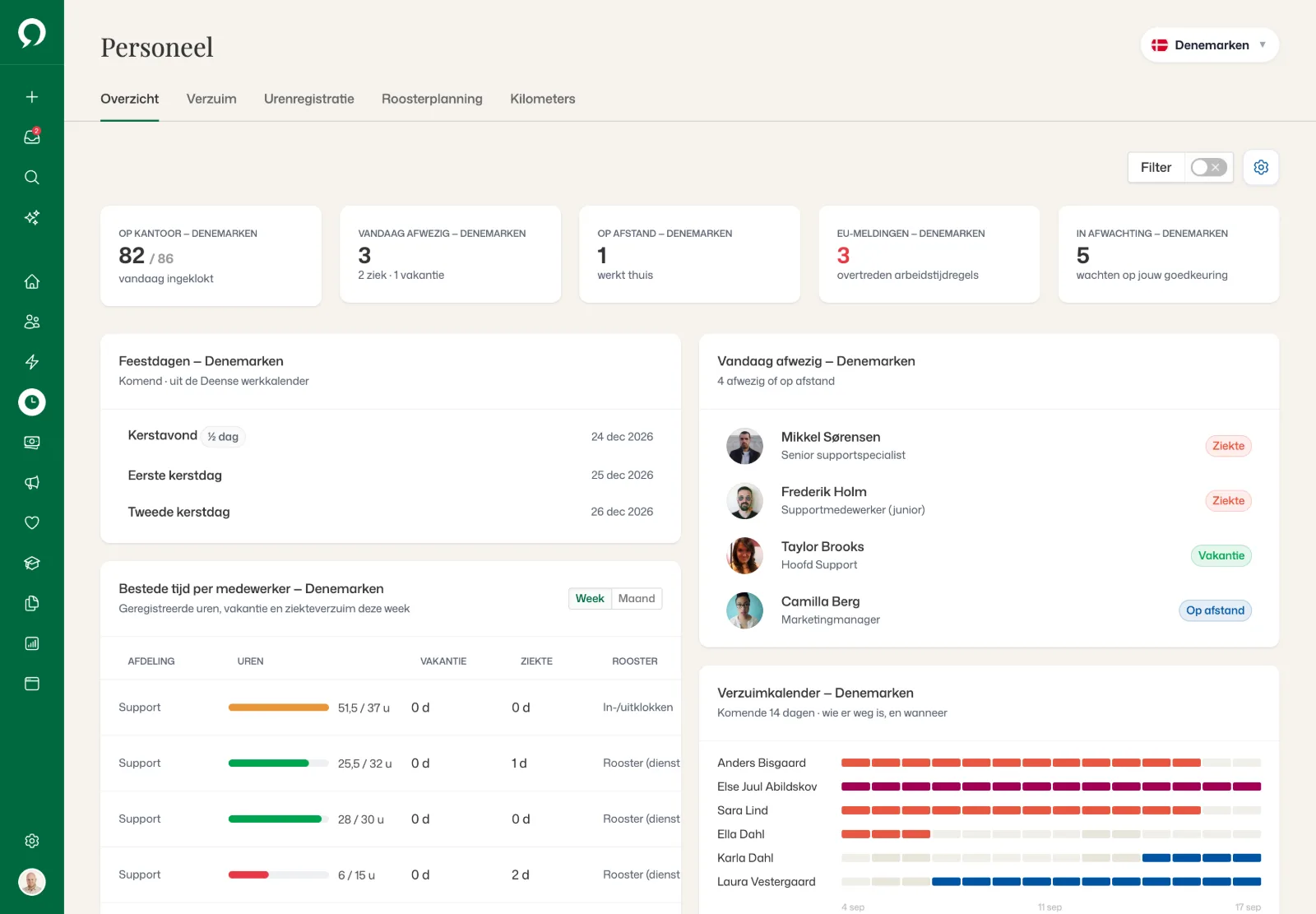Click the 6 / 15 u red progress bar
Viewport: 1316px width, 914px height.
click(279, 875)
